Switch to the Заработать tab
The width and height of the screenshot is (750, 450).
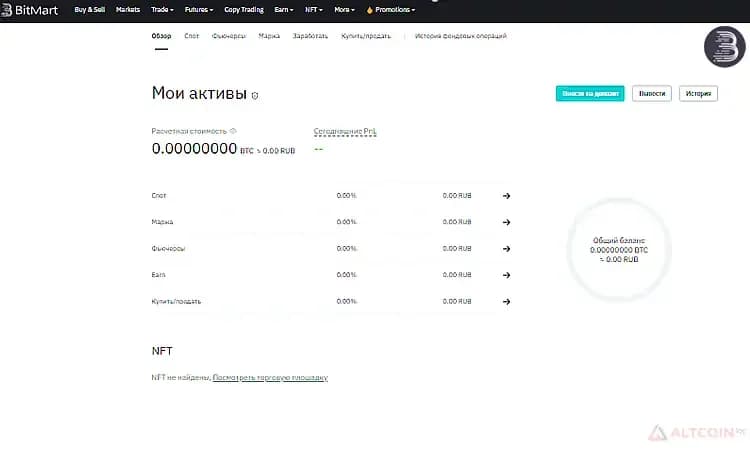tap(310, 36)
